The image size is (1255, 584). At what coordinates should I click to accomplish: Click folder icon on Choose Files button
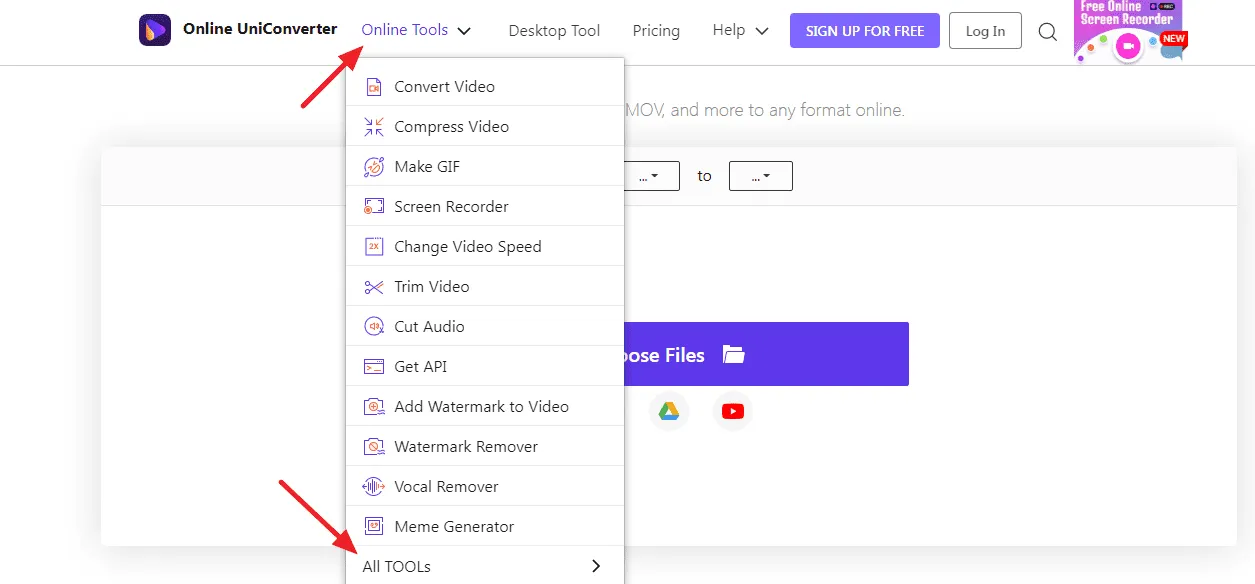[x=734, y=354]
